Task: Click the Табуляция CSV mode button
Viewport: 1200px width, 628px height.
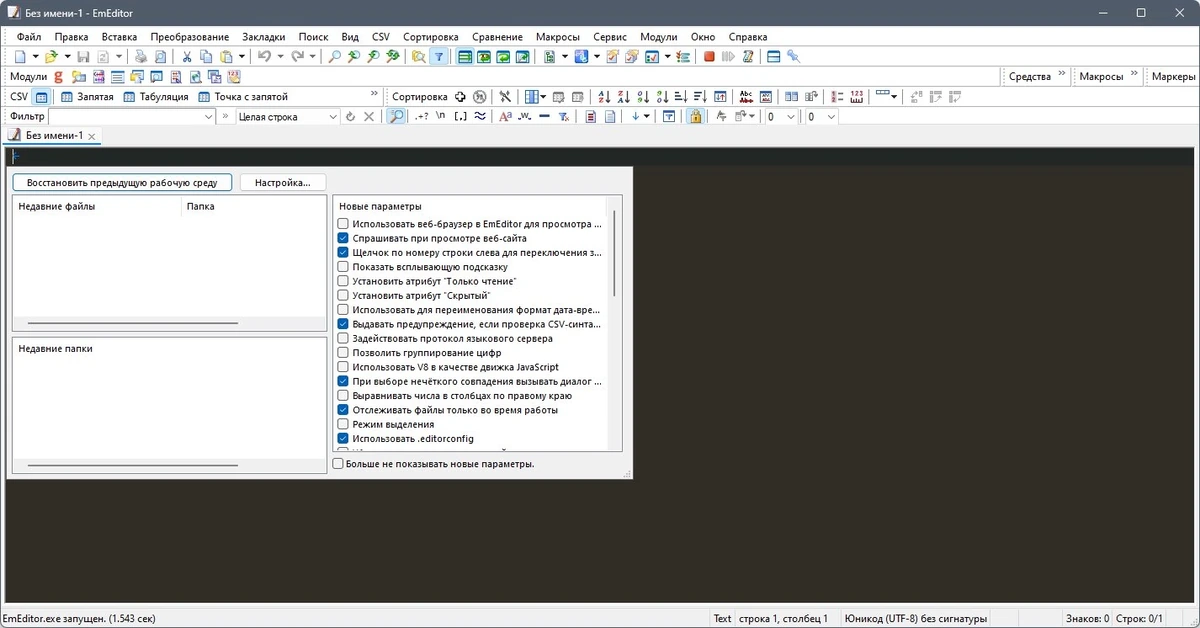Action: point(155,97)
